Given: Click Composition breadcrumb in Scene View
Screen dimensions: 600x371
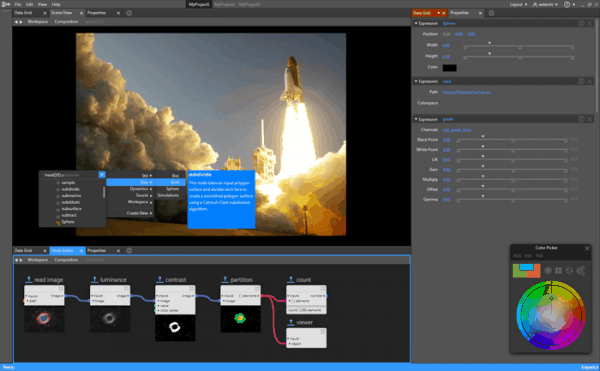Looking at the screenshot, I should (x=66, y=22).
